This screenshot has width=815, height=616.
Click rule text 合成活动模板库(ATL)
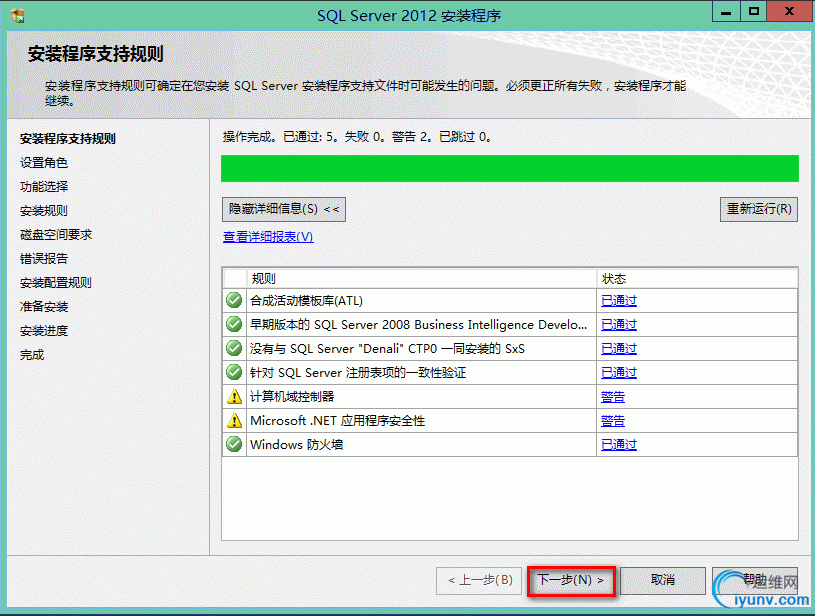(x=306, y=300)
